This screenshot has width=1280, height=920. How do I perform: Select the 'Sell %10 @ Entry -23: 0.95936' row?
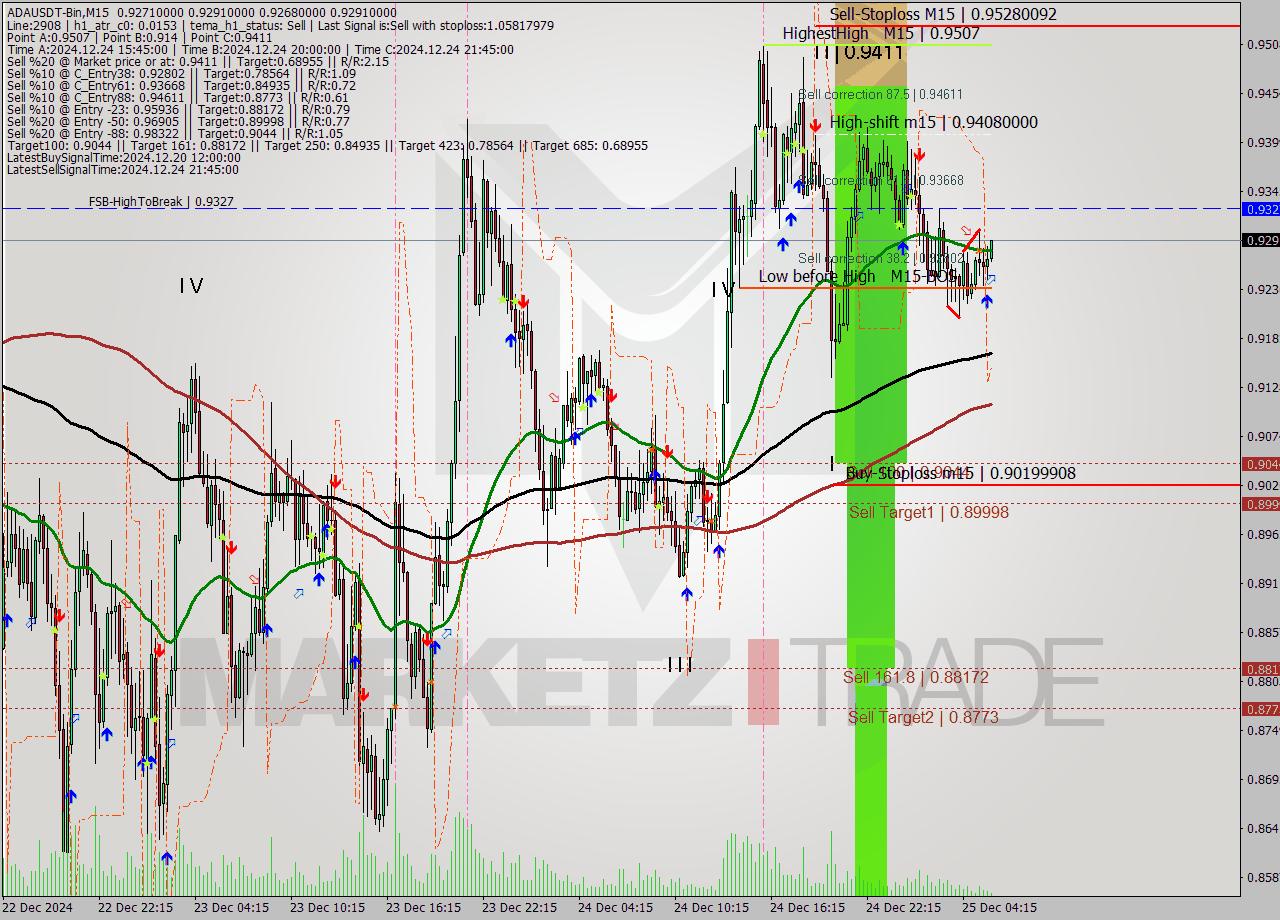click(178, 109)
